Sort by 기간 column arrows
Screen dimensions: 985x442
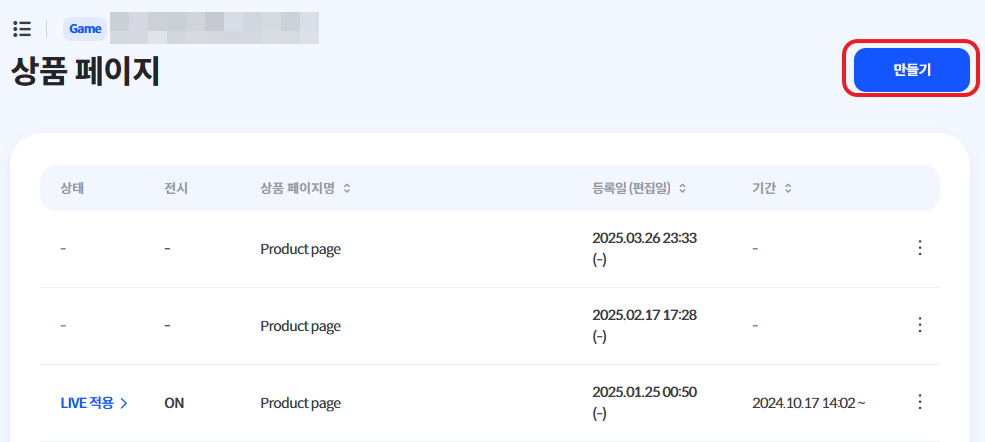coord(788,188)
